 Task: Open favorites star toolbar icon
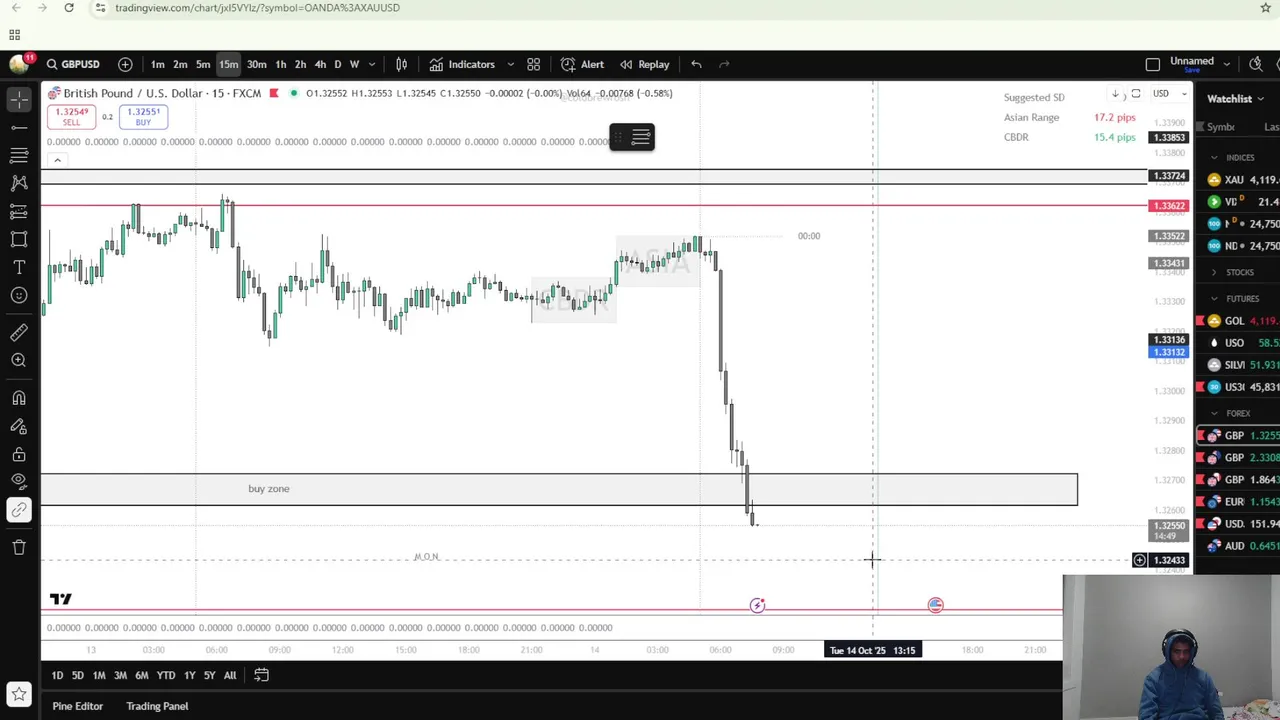[19, 693]
